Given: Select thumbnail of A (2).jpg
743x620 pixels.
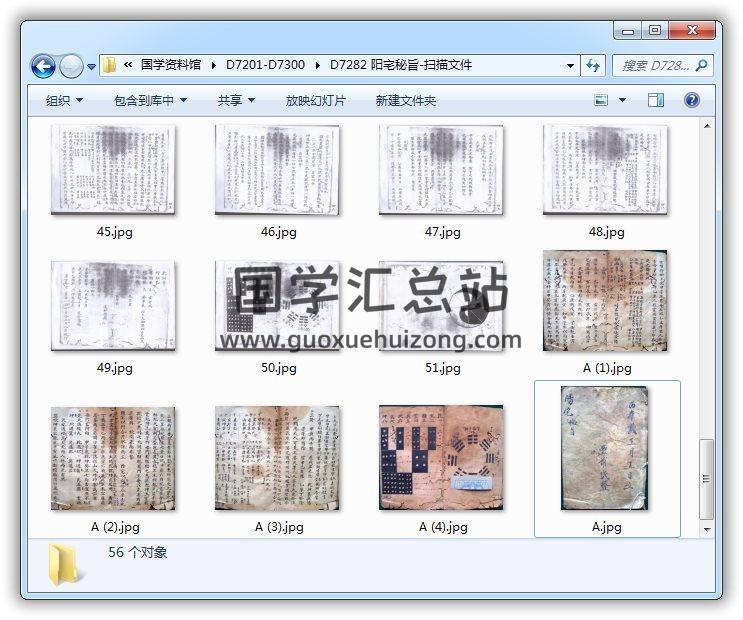Looking at the screenshot, I should coord(113,458).
